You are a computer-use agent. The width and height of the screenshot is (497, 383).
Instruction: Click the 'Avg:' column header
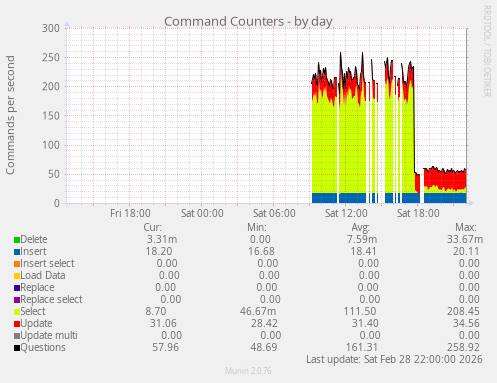click(x=361, y=227)
